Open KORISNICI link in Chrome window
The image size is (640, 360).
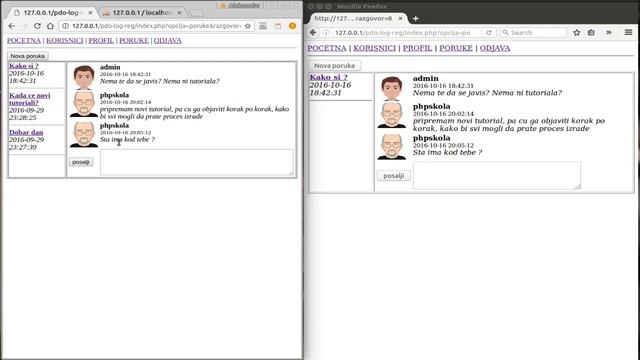click(64, 40)
